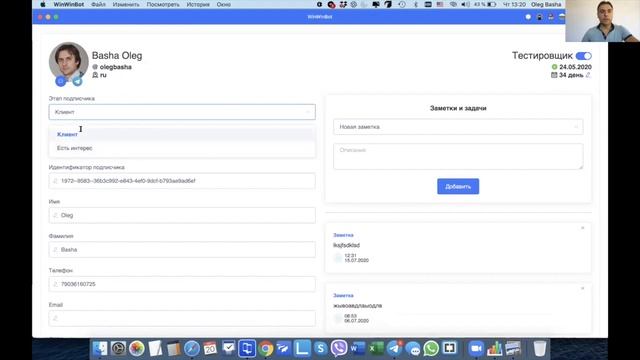
Task: Open the Окно menu
Action: coord(224,4)
